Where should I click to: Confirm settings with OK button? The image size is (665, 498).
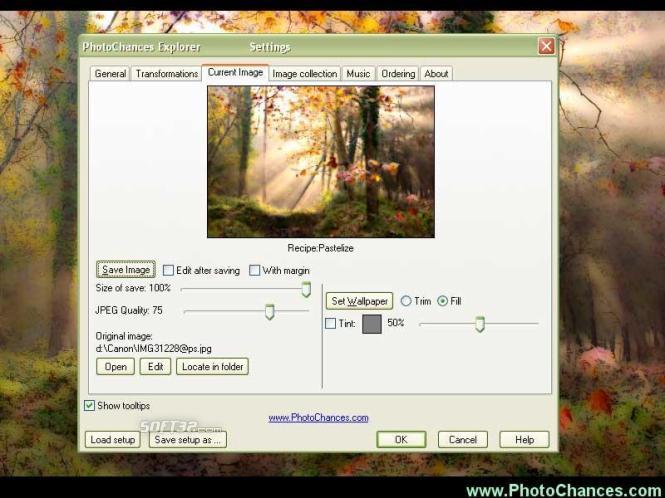[401, 439]
